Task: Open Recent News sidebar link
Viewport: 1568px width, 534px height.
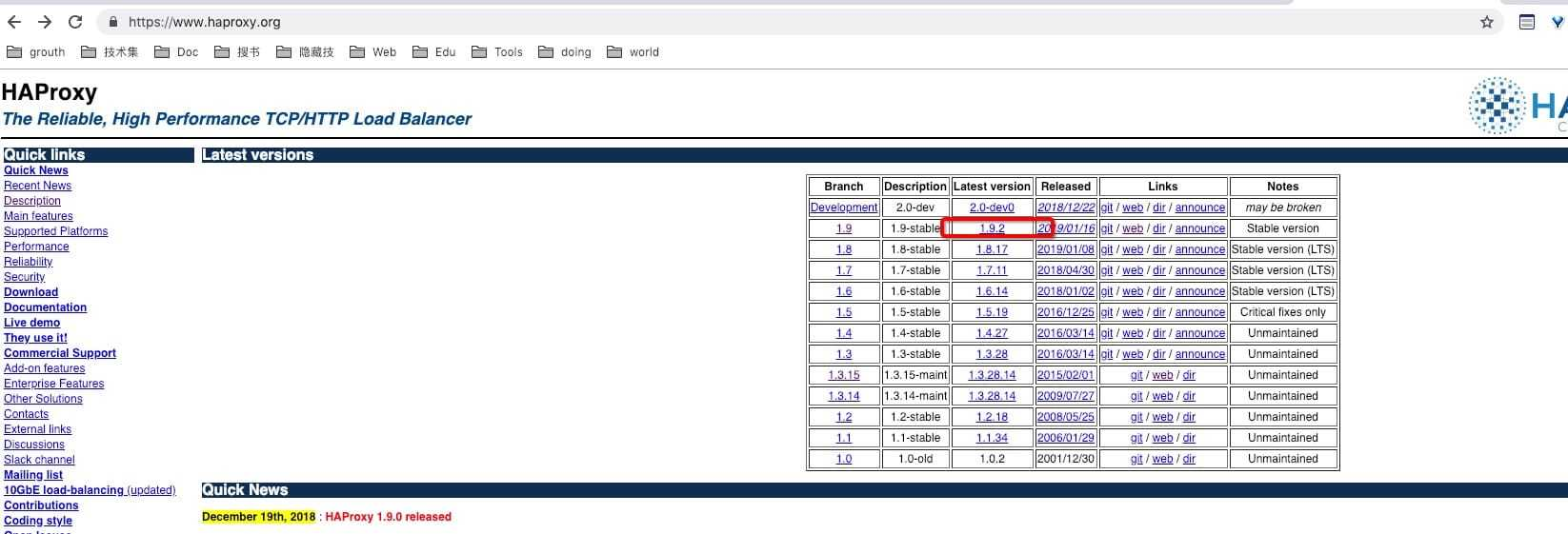Action: [38, 186]
